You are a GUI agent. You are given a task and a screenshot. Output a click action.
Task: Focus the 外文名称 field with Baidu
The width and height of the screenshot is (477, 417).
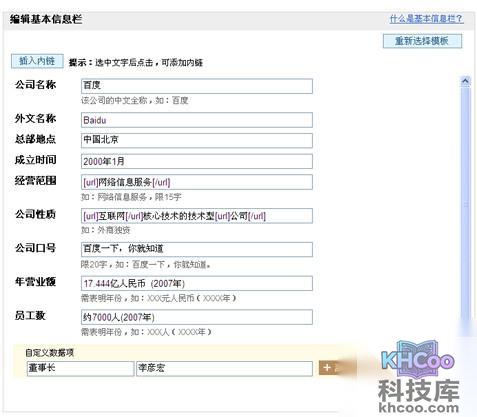pos(197,120)
